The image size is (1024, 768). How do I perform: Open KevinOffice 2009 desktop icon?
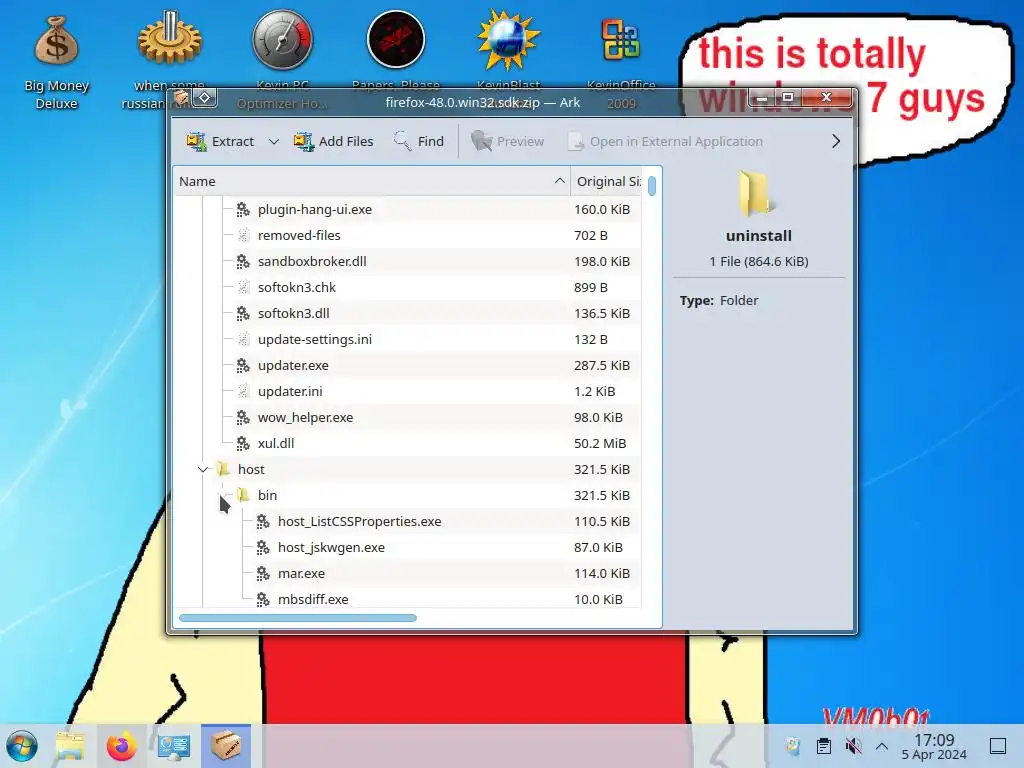click(621, 40)
